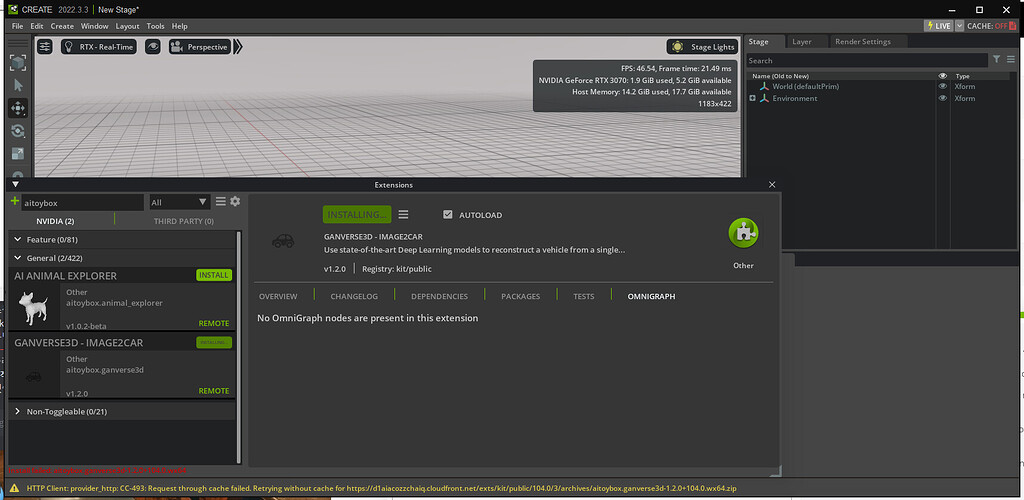Select AI ANIMAL EXPLORER extension entry

[121, 298]
